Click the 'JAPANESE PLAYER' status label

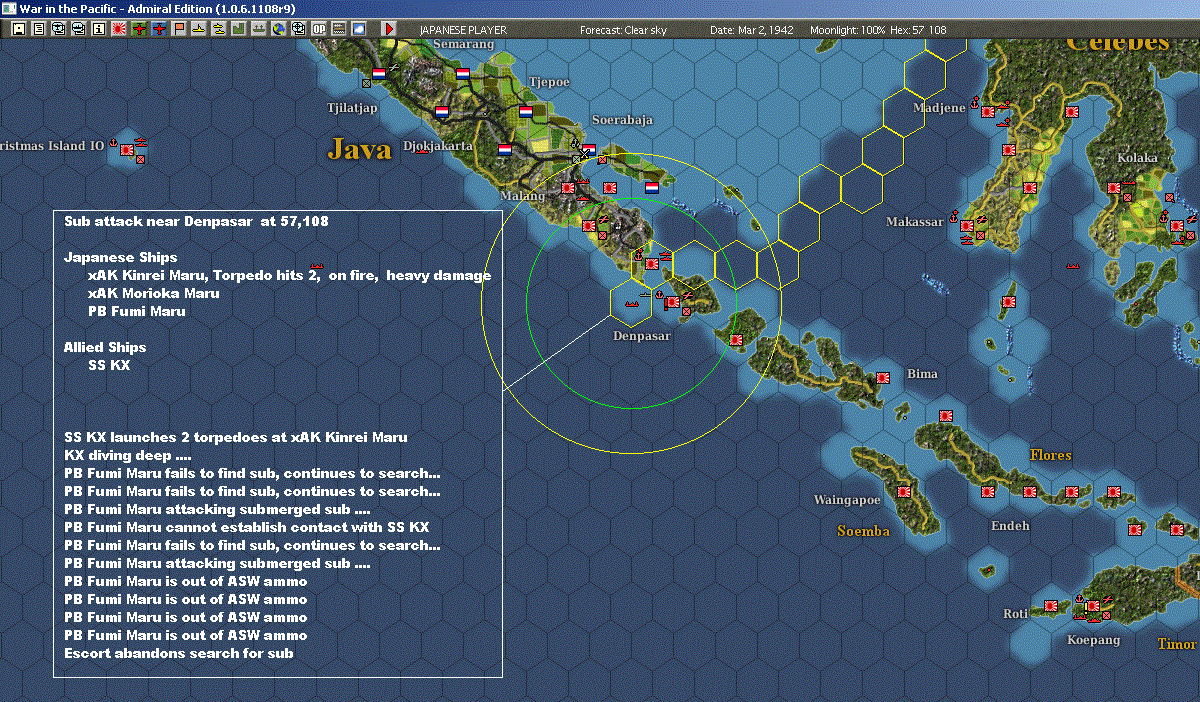pos(463,30)
